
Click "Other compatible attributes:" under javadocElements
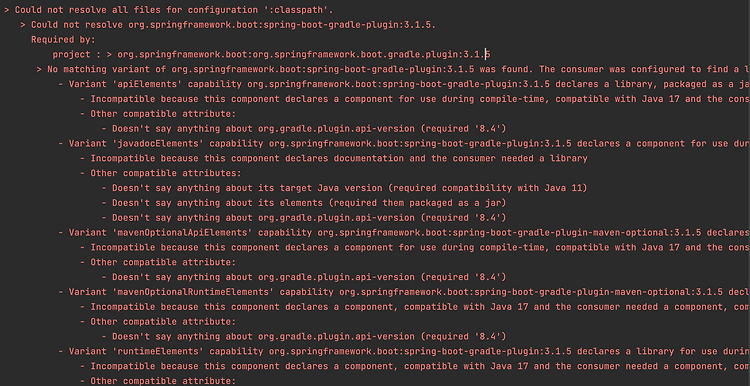click(x=161, y=173)
